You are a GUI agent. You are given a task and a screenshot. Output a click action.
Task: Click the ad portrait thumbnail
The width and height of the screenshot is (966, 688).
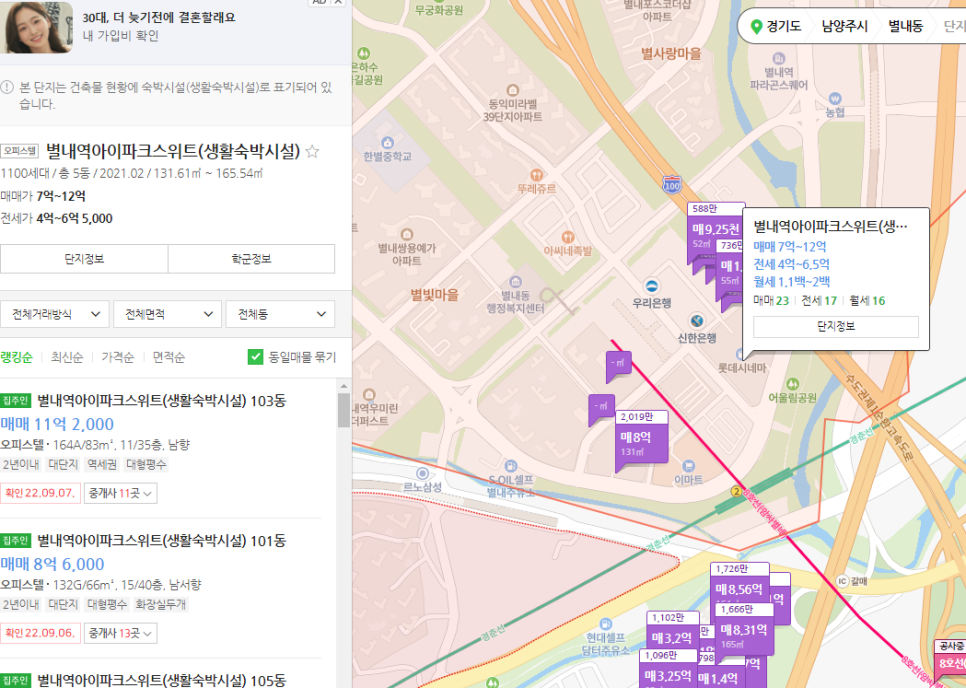(36, 26)
